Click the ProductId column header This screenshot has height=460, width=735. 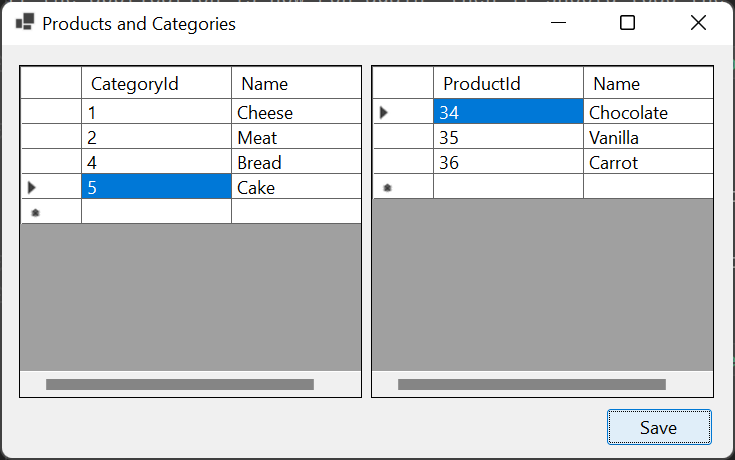(x=508, y=84)
